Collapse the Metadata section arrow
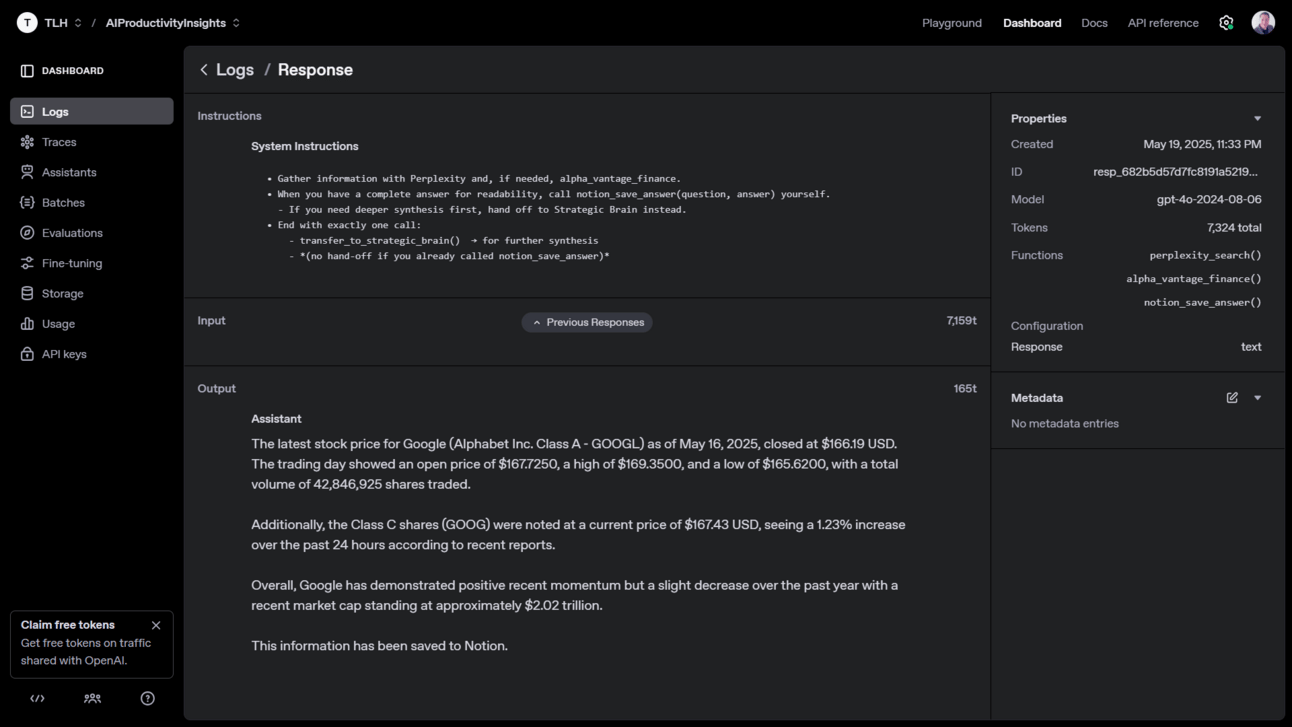Image resolution: width=1292 pixels, height=727 pixels. 1257,398
